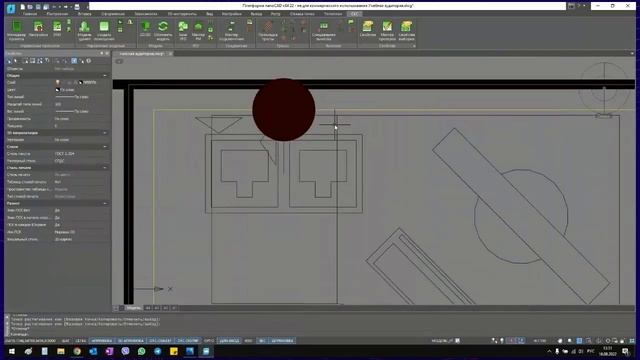Switch to the Вывод ribbon tab
The height and width of the screenshot is (360, 640).
(256, 14)
